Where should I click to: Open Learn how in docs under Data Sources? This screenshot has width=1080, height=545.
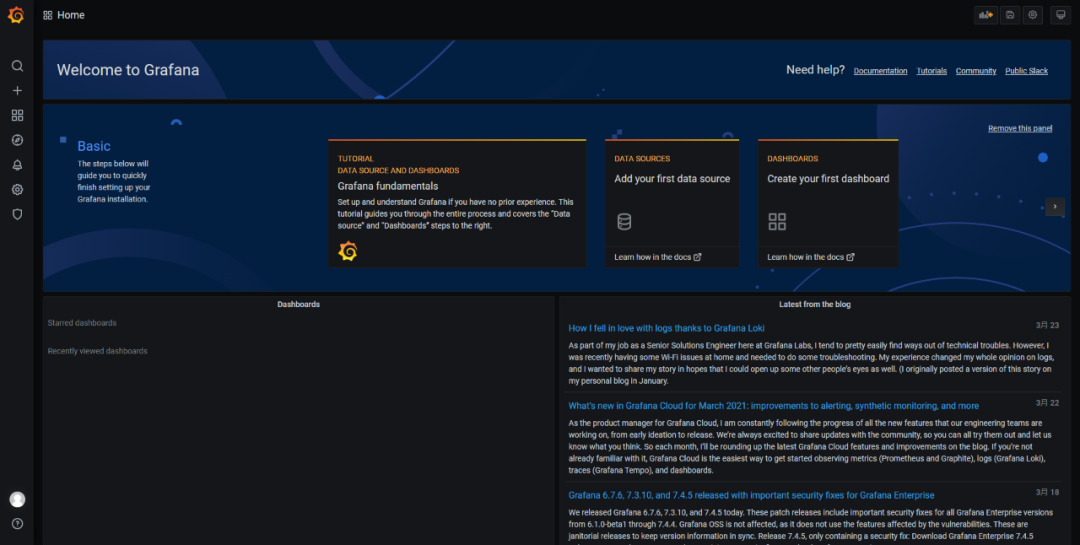[x=658, y=257]
